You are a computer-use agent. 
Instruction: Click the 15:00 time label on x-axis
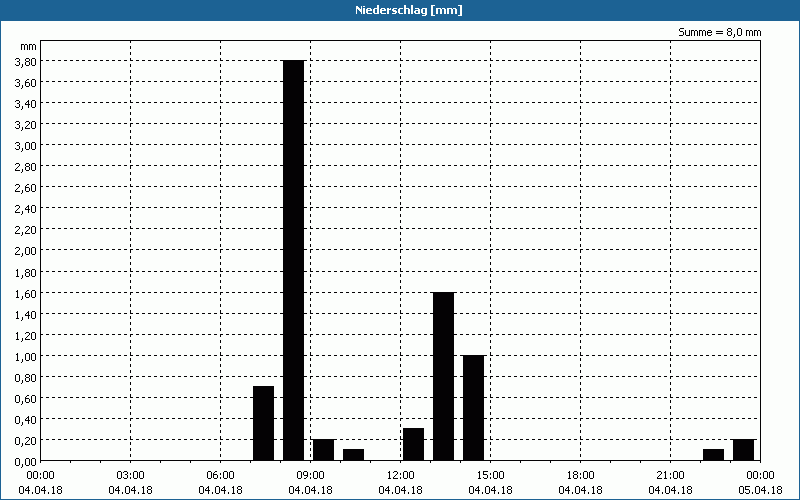tap(490, 476)
